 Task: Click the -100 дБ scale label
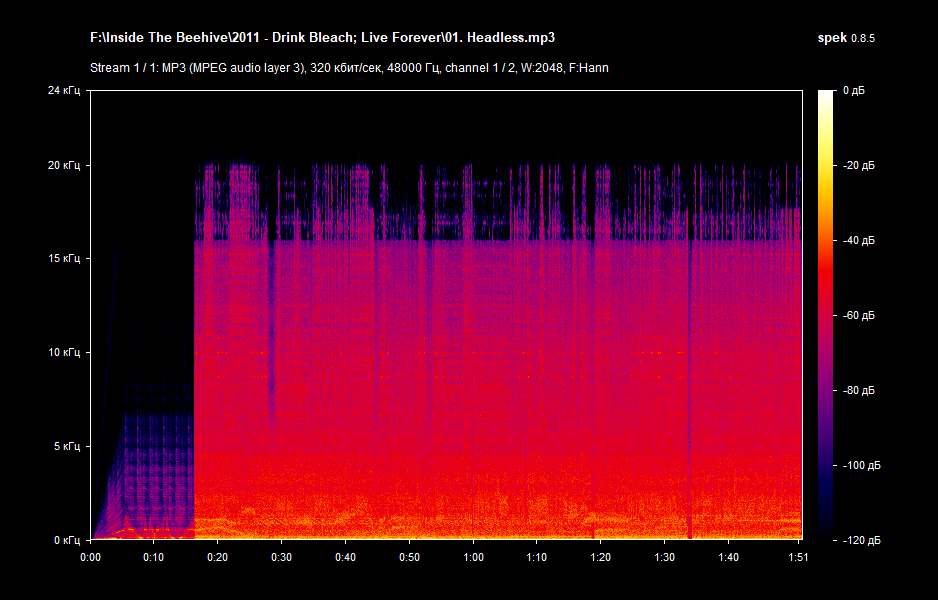click(860, 465)
